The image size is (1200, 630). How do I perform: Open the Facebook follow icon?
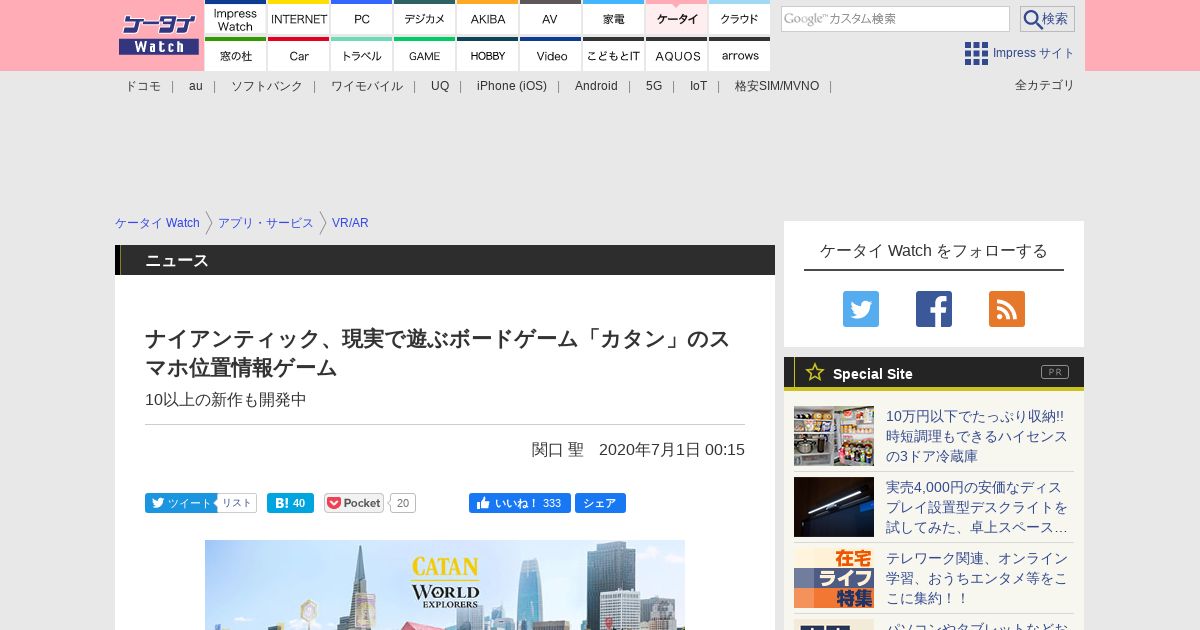point(934,309)
